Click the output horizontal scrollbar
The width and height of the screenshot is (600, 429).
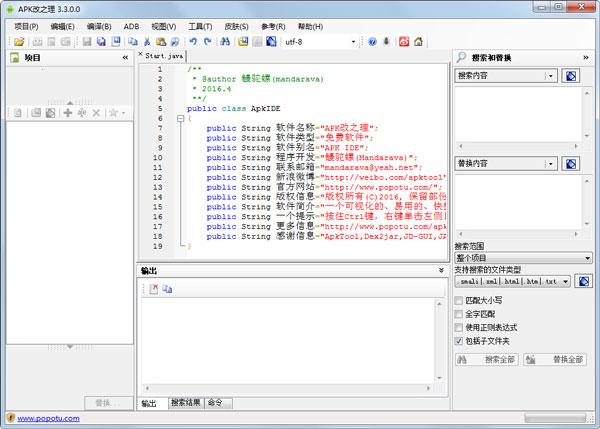[x=287, y=388]
